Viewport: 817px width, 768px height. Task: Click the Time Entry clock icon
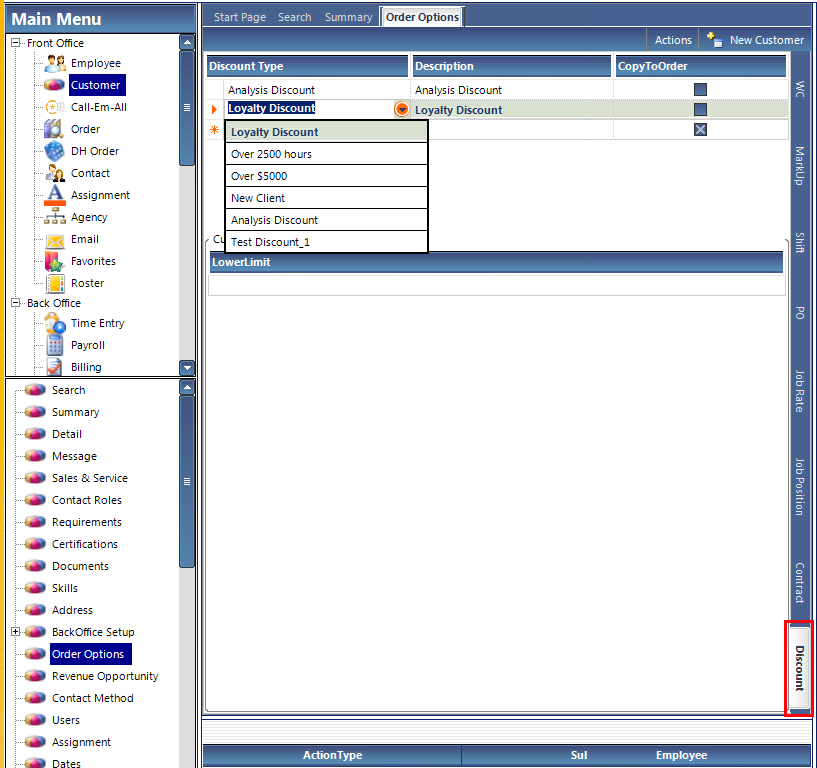[x=55, y=323]
